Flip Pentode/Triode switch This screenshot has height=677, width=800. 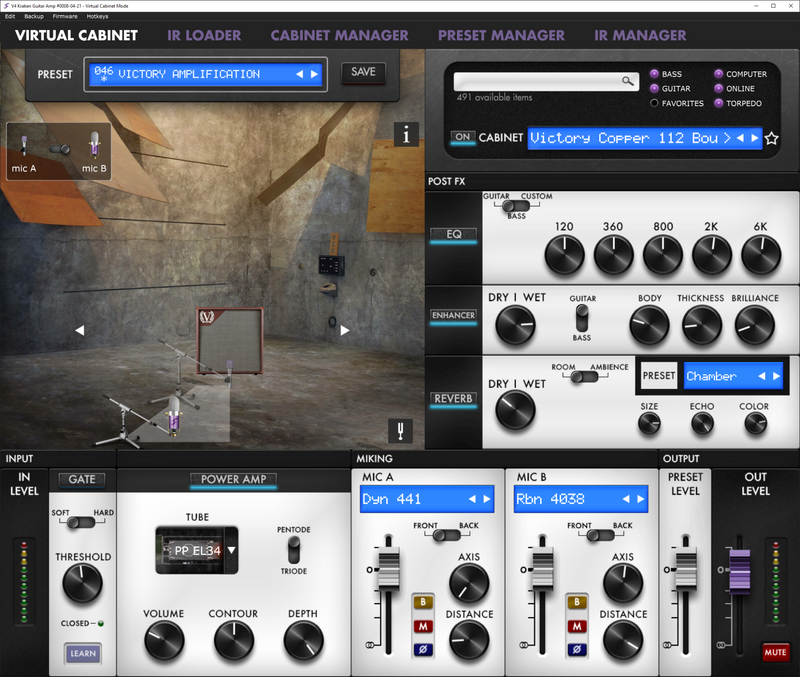tap(294, 550)
